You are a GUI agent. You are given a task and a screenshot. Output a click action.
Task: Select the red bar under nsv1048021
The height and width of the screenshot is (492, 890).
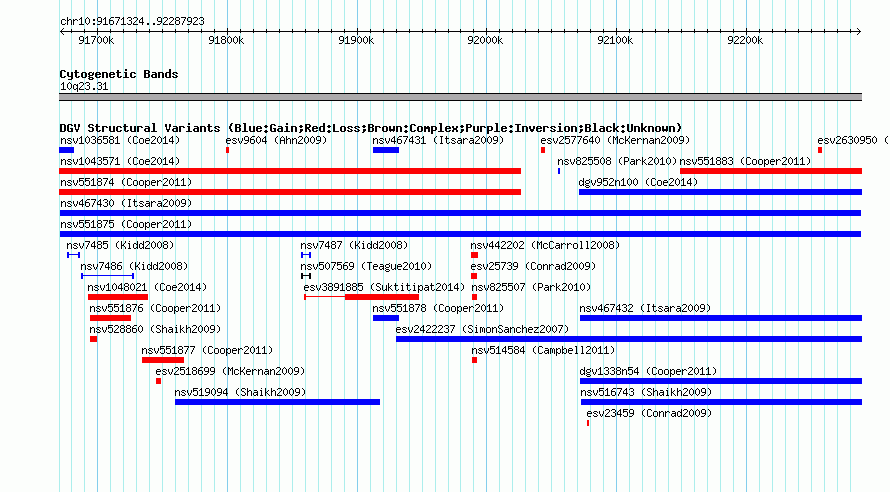tap(118, 297)
